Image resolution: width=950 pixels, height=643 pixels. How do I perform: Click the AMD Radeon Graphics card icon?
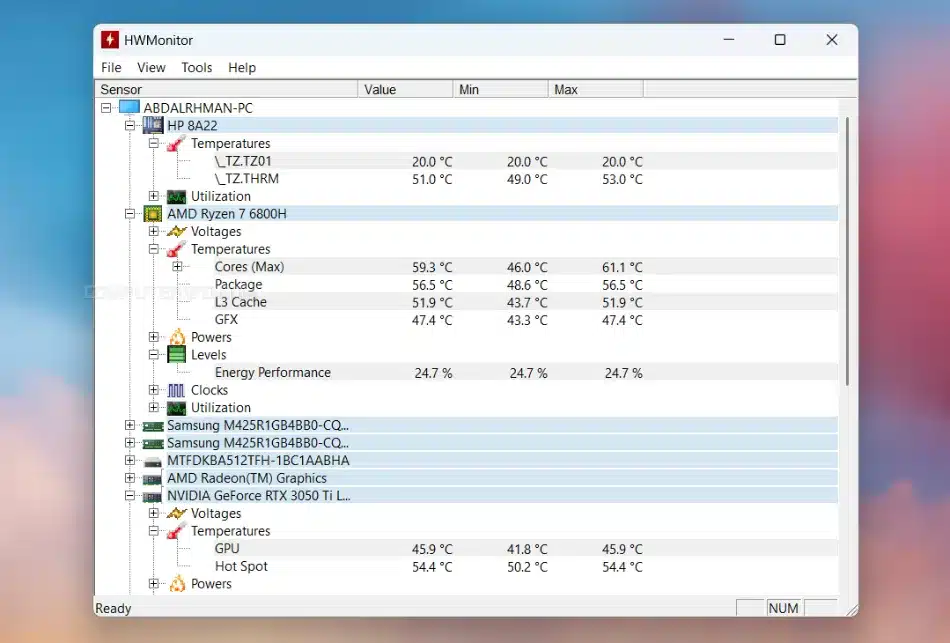153,479
